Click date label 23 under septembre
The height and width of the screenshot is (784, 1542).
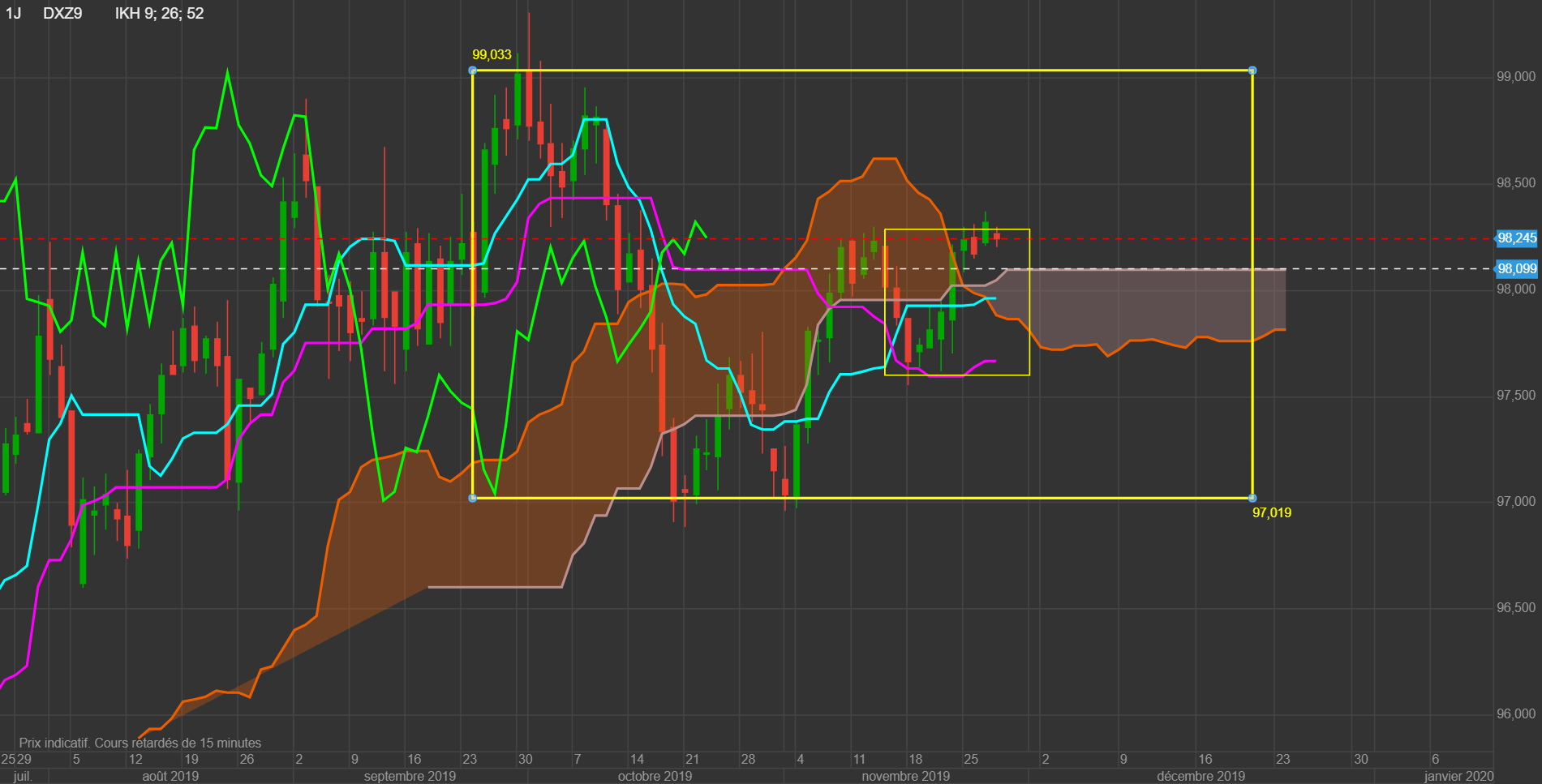click(470, 760)
